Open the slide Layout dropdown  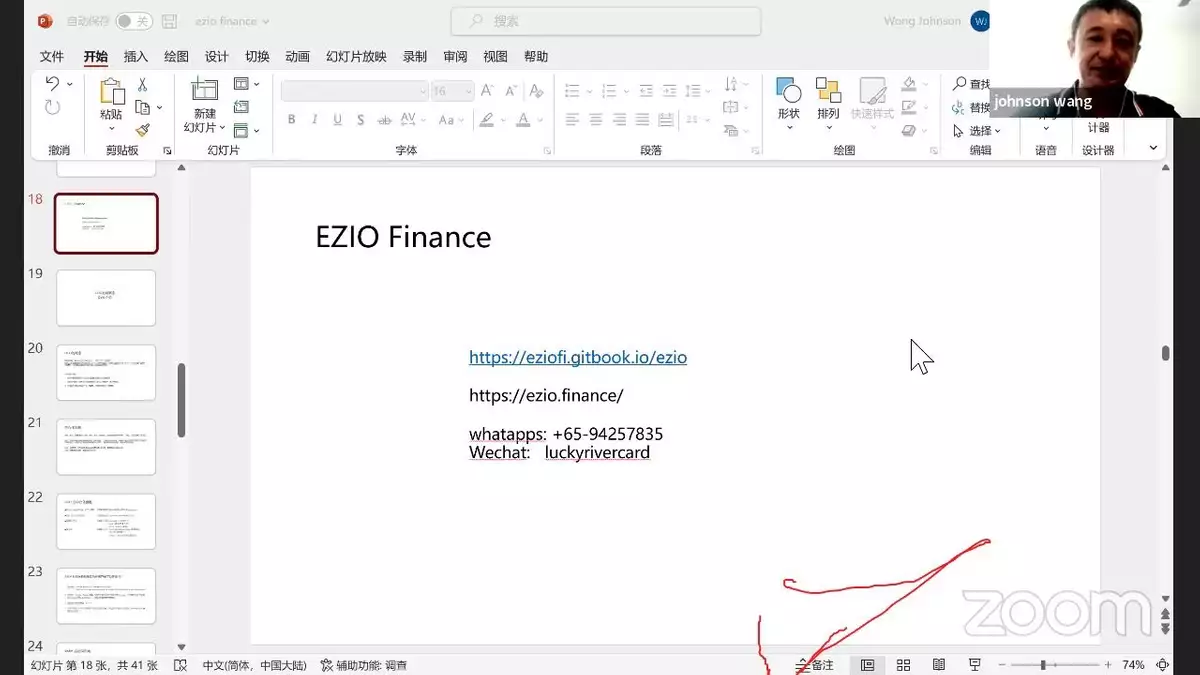tap(246, 84)
